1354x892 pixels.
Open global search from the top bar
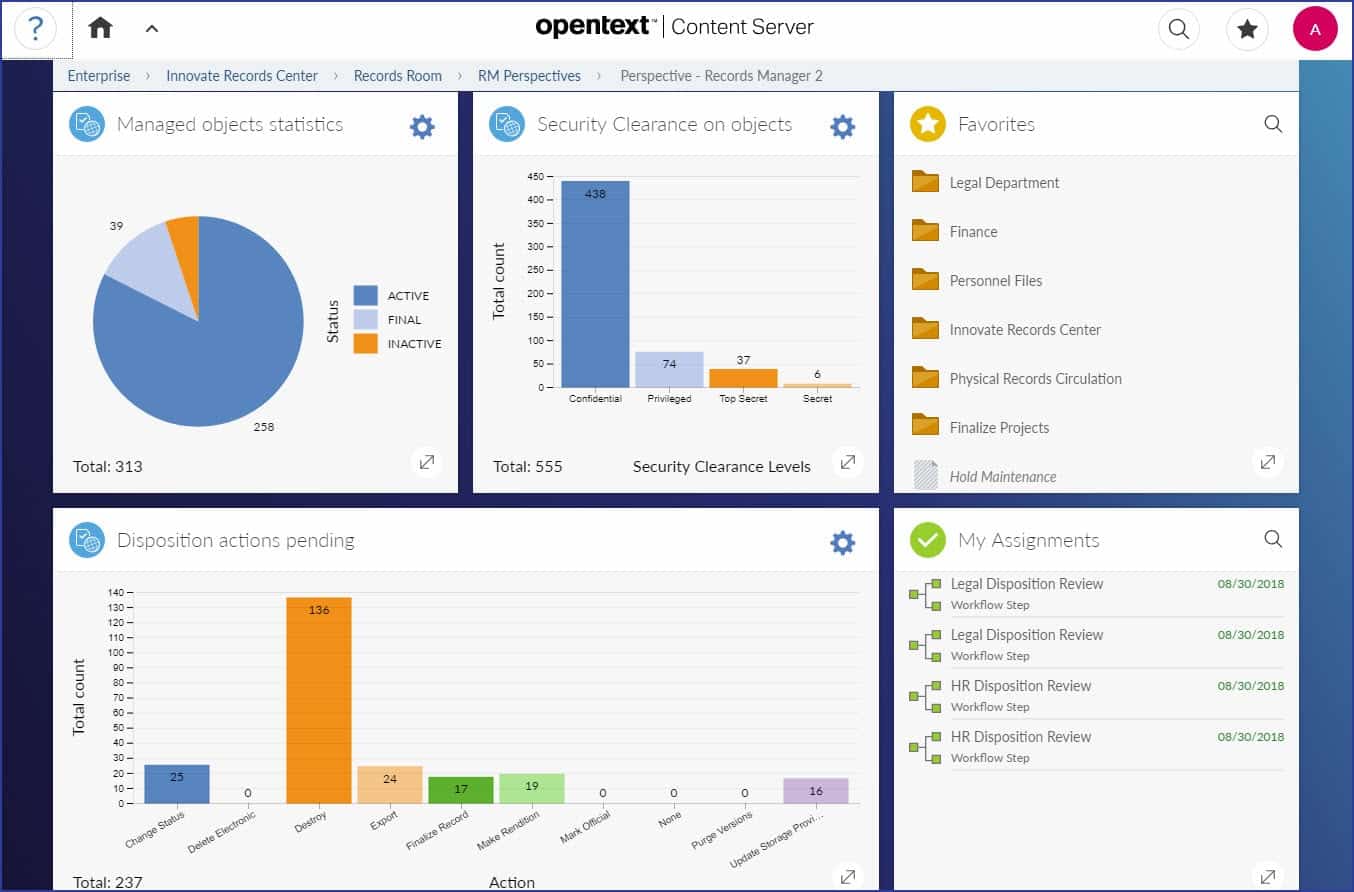1179,30
